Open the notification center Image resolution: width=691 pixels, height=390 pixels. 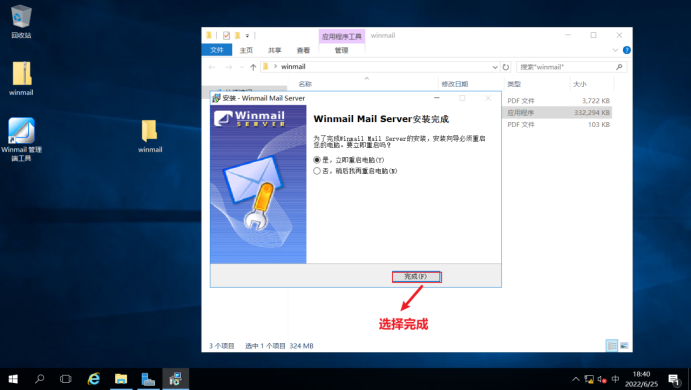click(674, 379)
